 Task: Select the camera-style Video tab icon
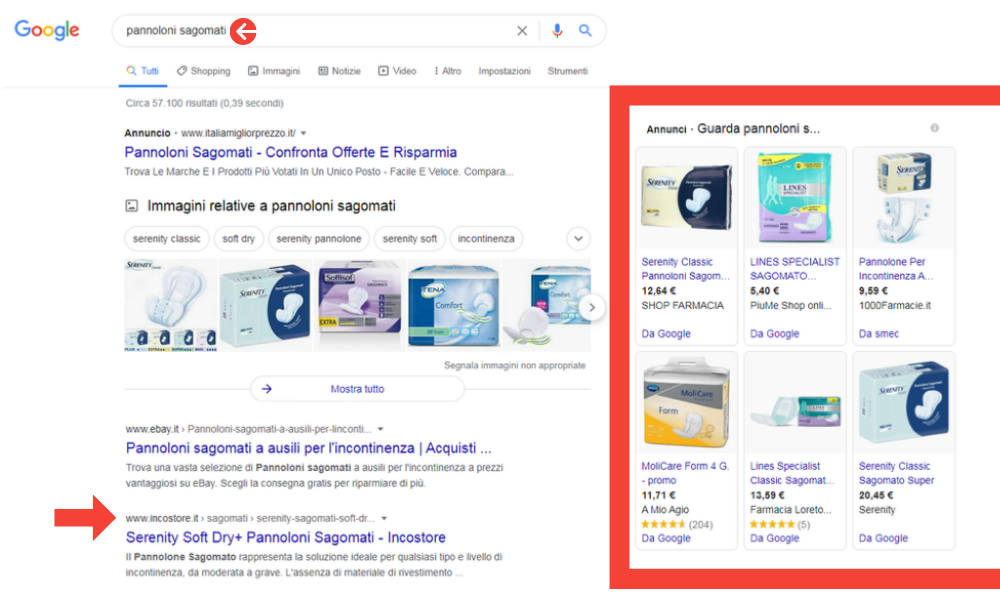[383, 71]
